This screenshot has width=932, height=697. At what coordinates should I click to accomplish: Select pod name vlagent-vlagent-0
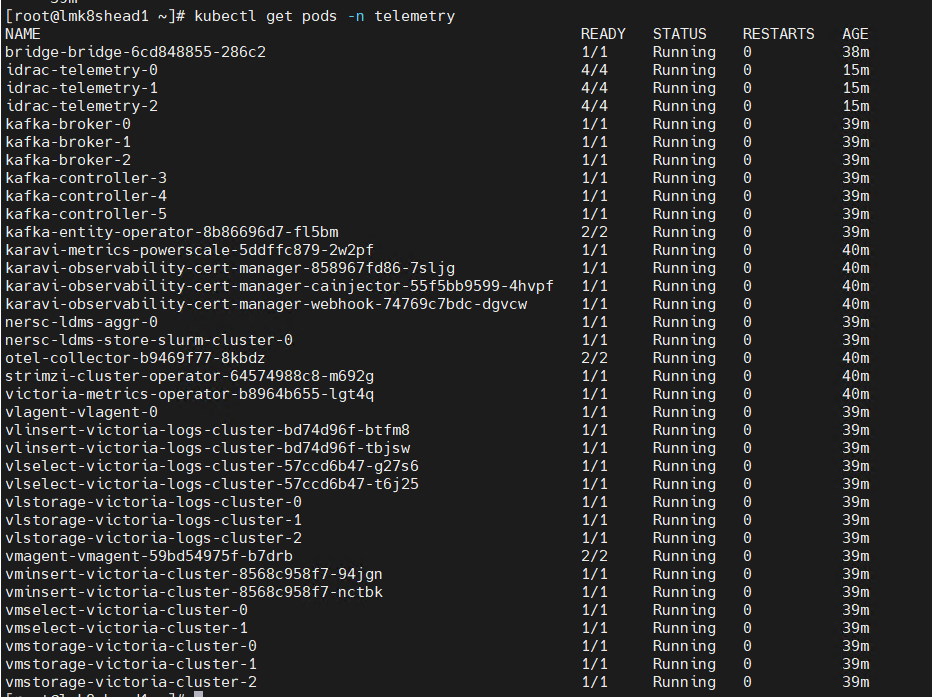(81, 412)
